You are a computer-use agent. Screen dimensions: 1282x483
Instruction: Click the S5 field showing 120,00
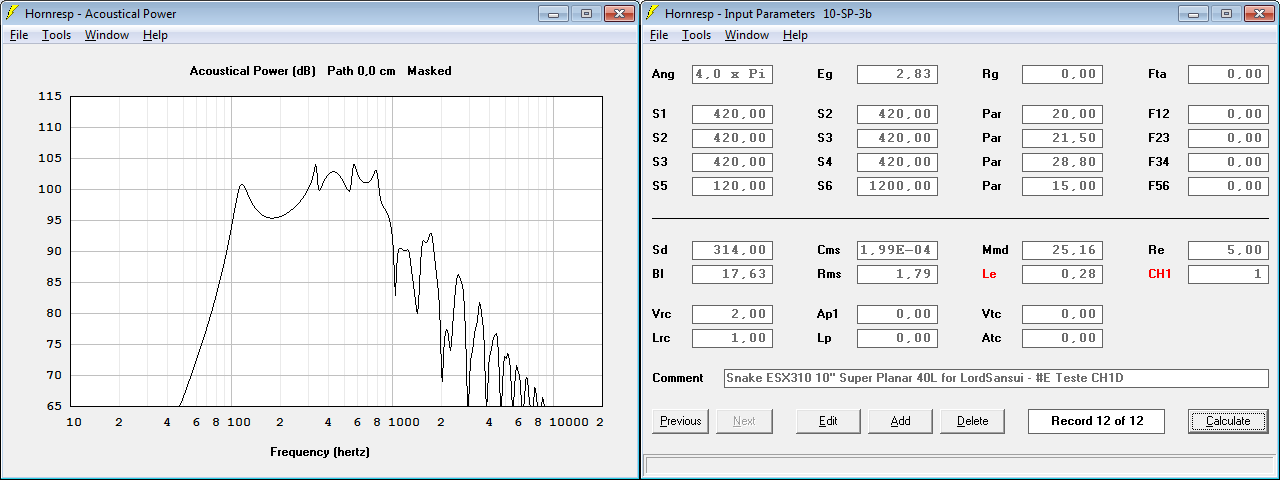coord(732,186)
